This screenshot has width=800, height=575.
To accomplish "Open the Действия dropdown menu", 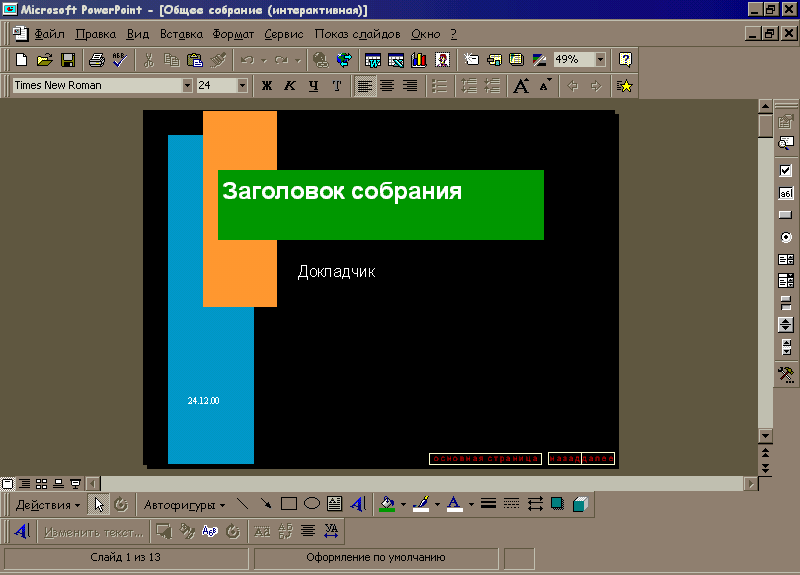I will [48, 505].
